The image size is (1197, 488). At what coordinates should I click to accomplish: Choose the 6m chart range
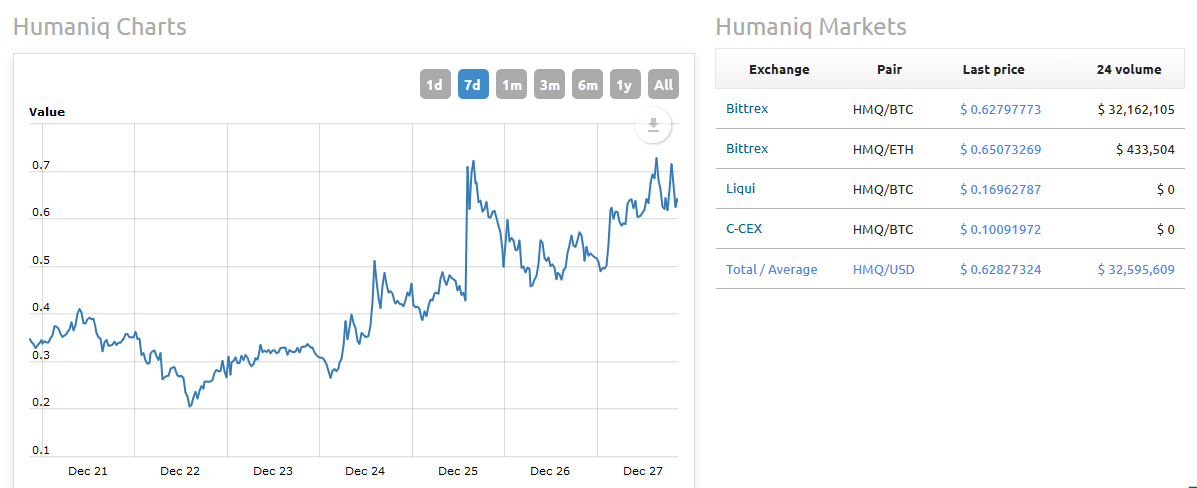[x=587, y=85]
